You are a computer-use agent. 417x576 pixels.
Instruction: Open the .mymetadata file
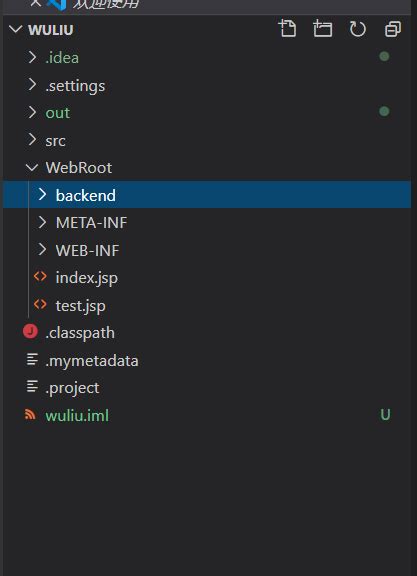click(x=207, y=360)
